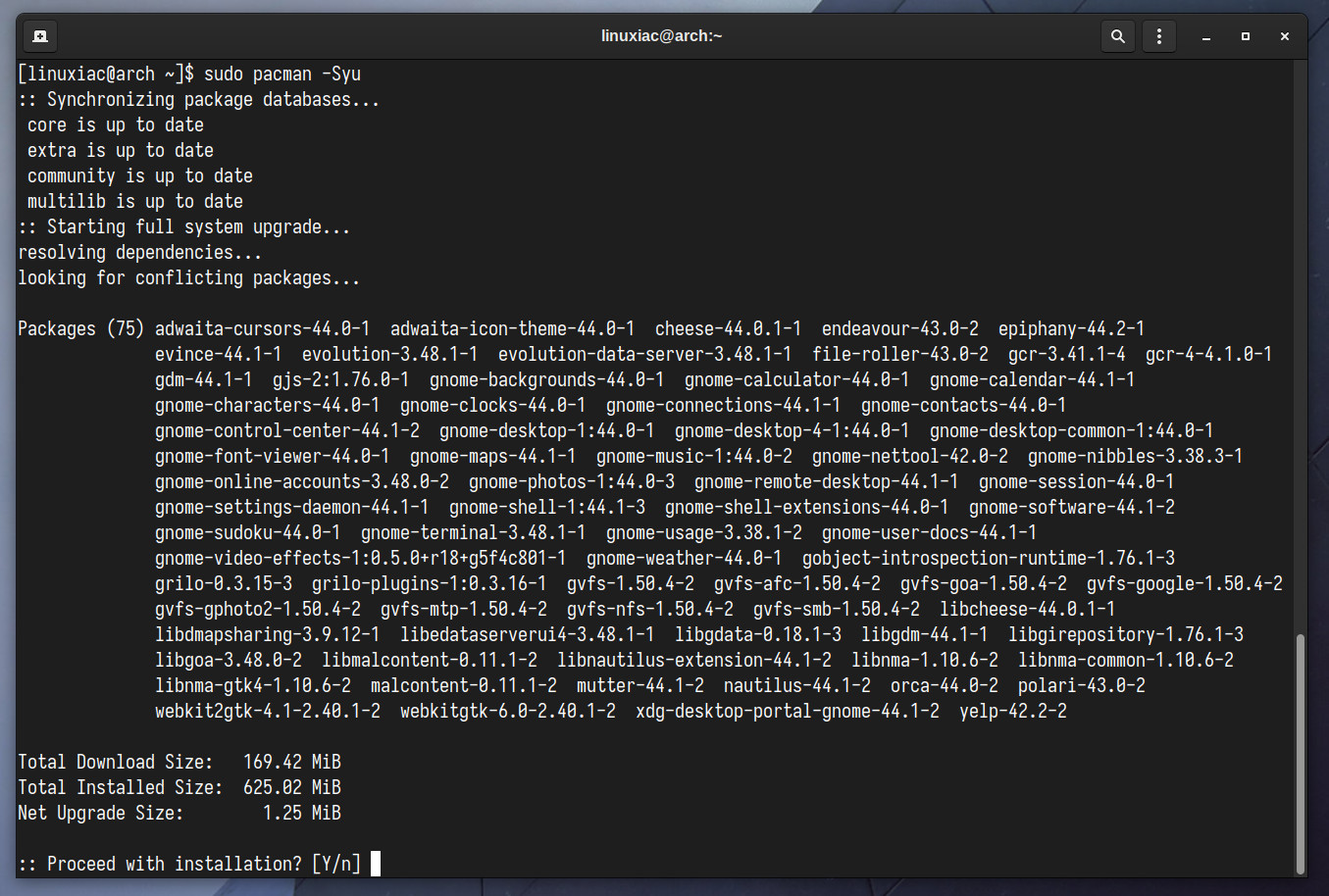Click package gnome-calendar-44.1-1
The image size is (1329, 896).
pyautogui.click(x=1033, y=380)
